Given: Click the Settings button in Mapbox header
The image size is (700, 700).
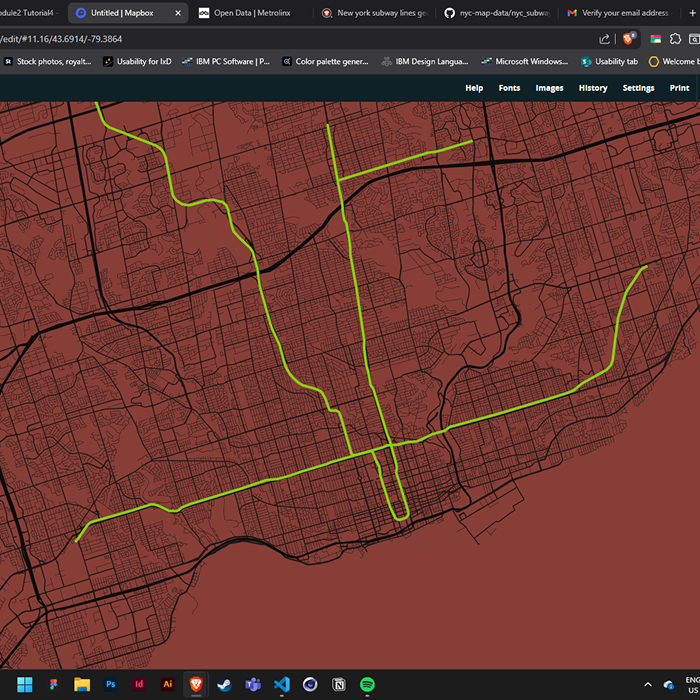Looking at the screenshot, I should click(638, 88).
